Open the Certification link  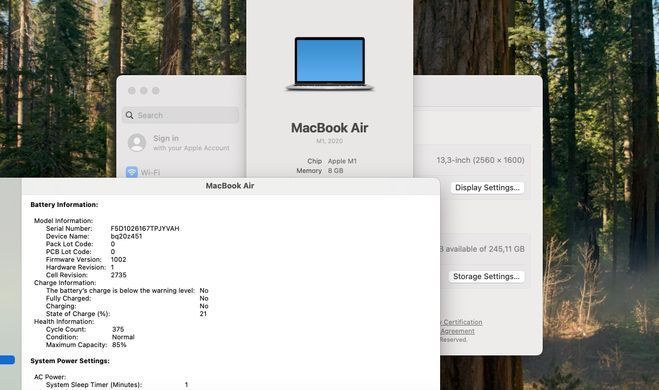coord(463,322)
